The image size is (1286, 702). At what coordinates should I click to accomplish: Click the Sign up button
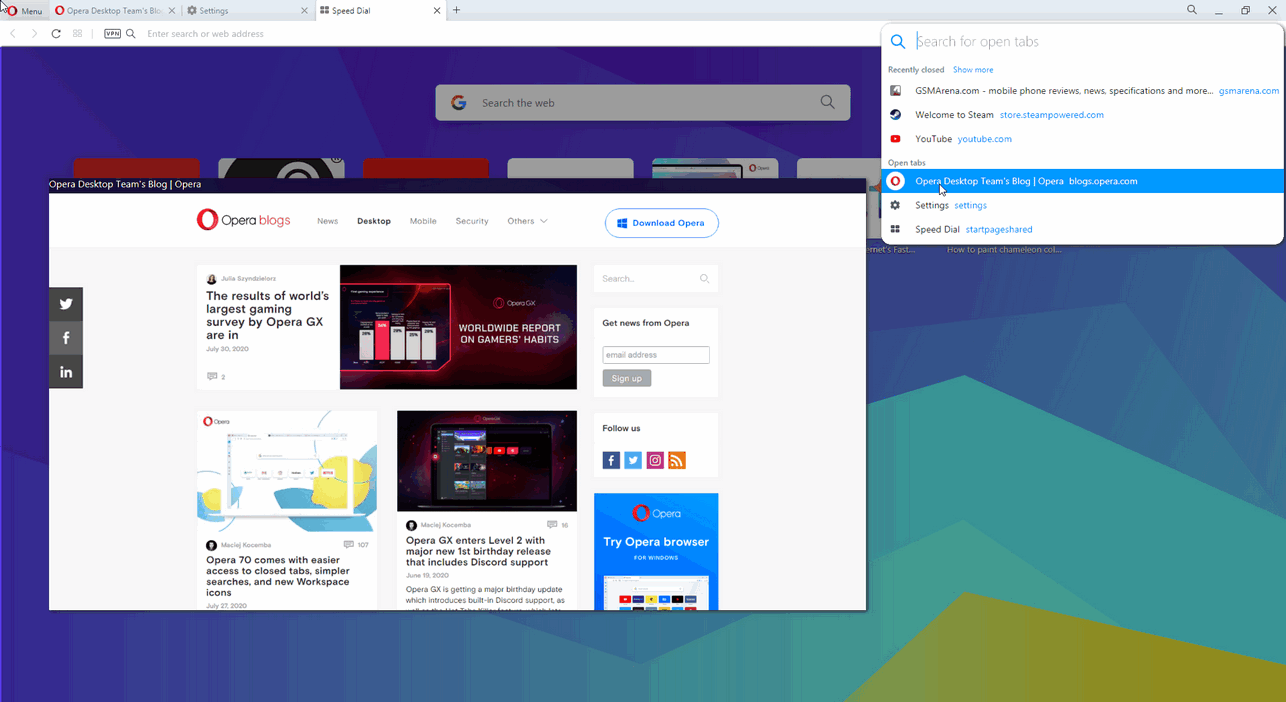click(627, 378)
